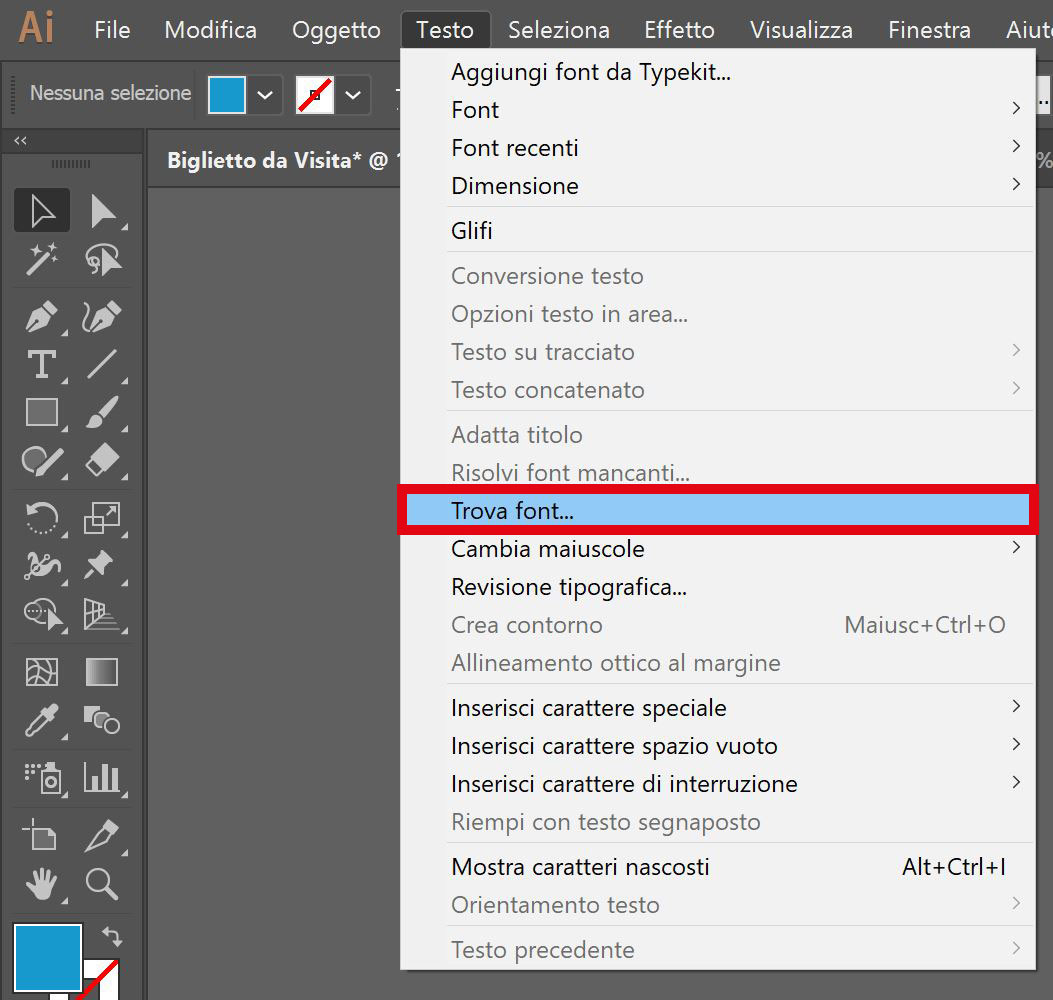Collapse the tools panel double arrow

(20, 141)
